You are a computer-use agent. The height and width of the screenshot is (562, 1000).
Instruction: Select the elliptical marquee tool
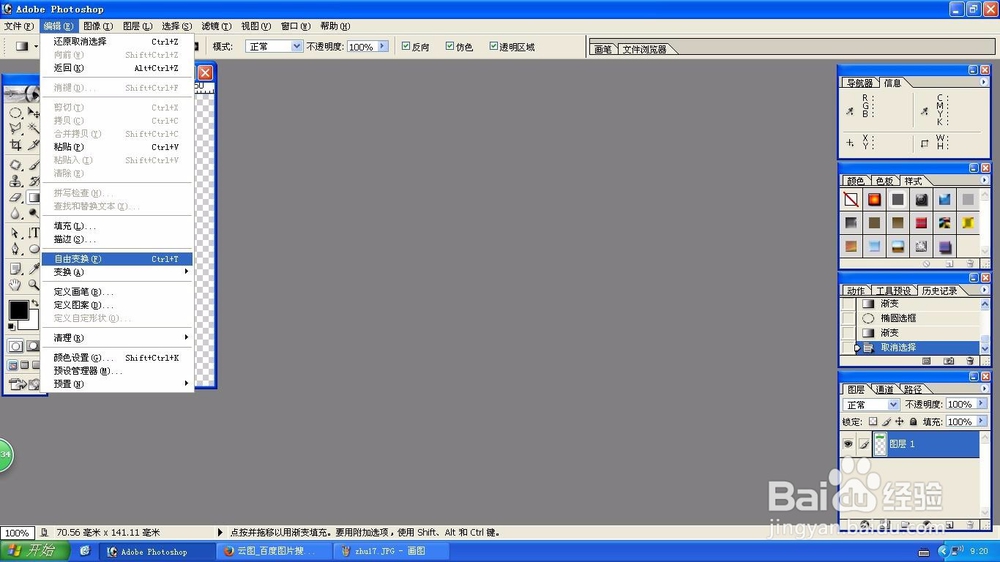point(15,113)
